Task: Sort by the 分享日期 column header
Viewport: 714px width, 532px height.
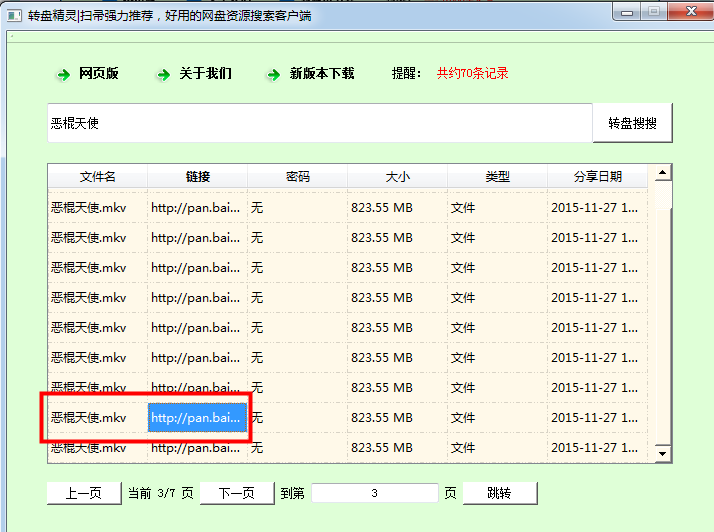Action: [597, 176]
